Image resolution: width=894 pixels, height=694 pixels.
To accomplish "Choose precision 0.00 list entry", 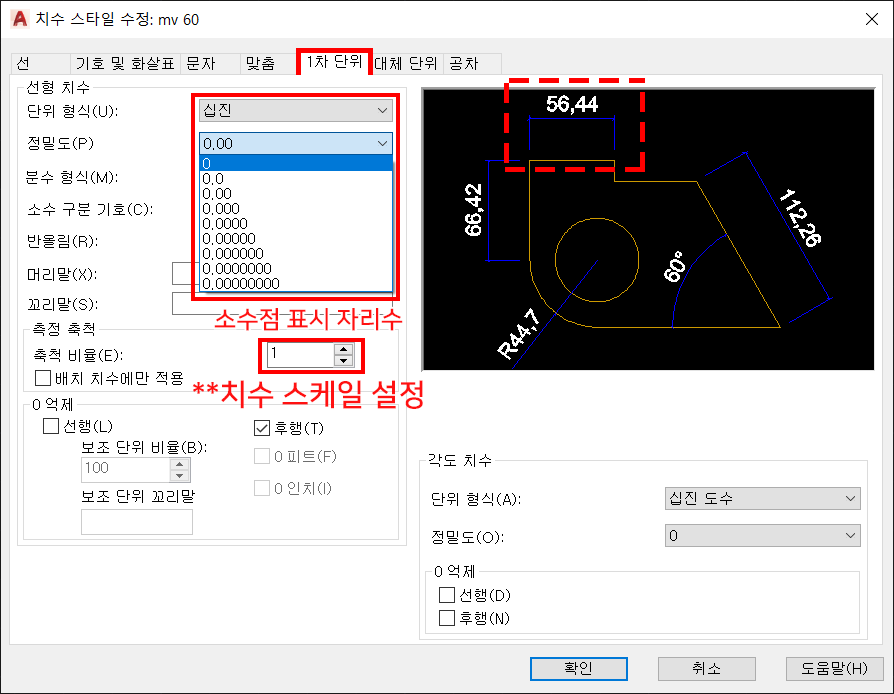I will click(x=296, y=193).
